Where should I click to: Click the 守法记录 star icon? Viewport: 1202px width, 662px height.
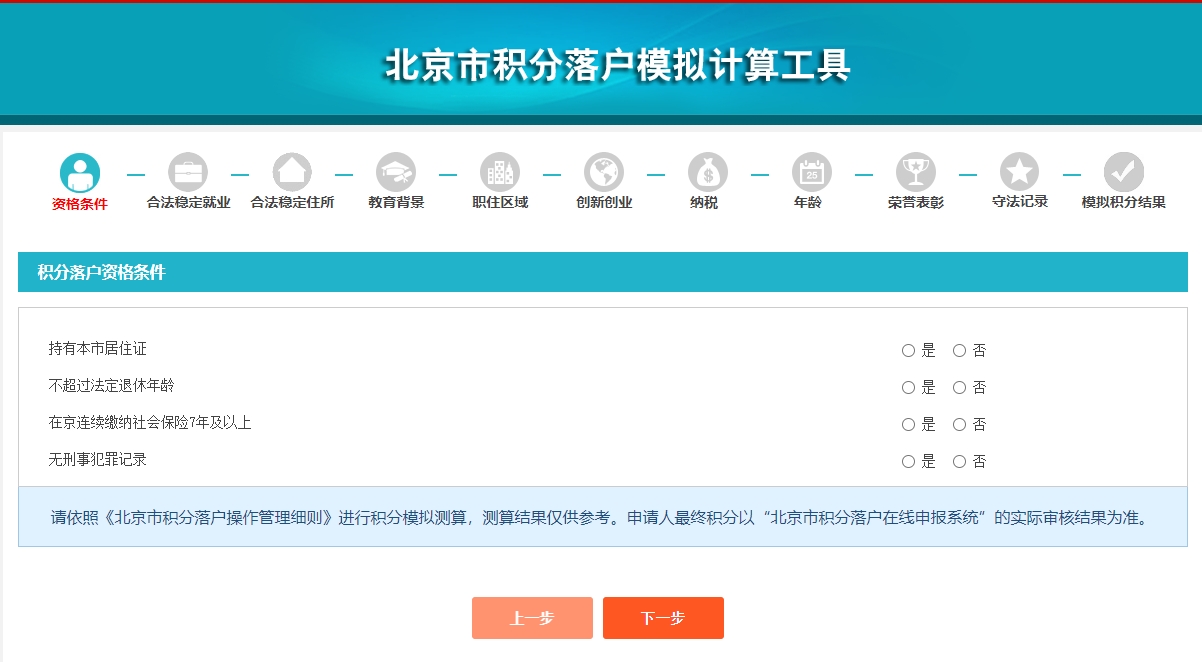coord(1019,173)
